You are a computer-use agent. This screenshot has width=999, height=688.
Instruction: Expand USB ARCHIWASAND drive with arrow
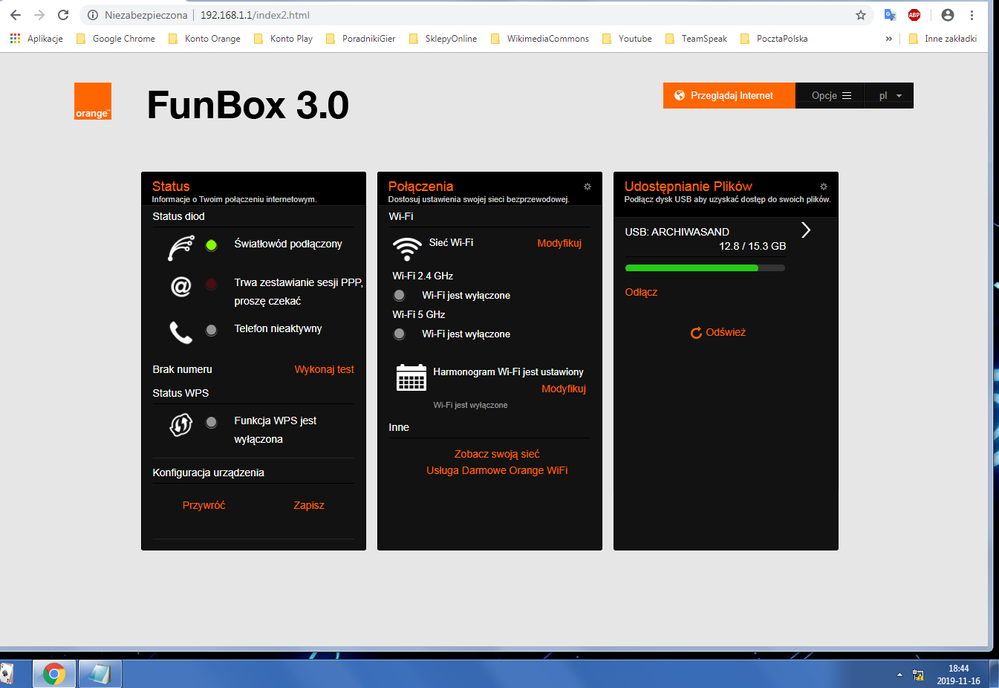coord(806,231)
